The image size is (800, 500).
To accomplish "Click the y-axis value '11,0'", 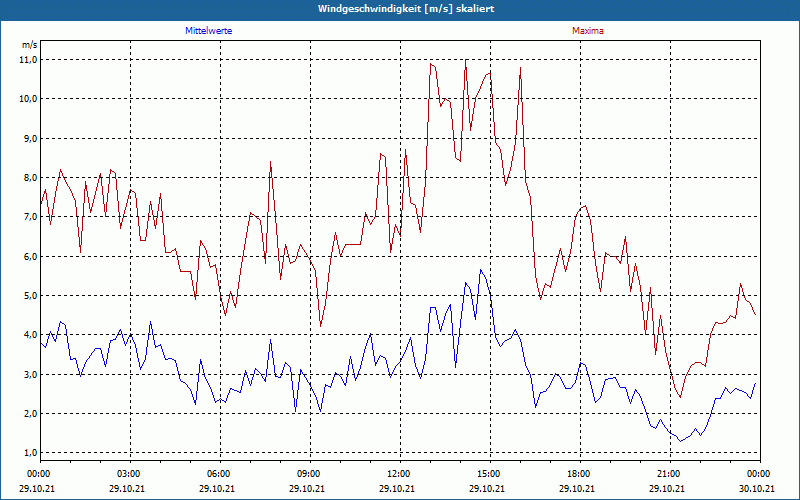I will (x=30, y=60).
